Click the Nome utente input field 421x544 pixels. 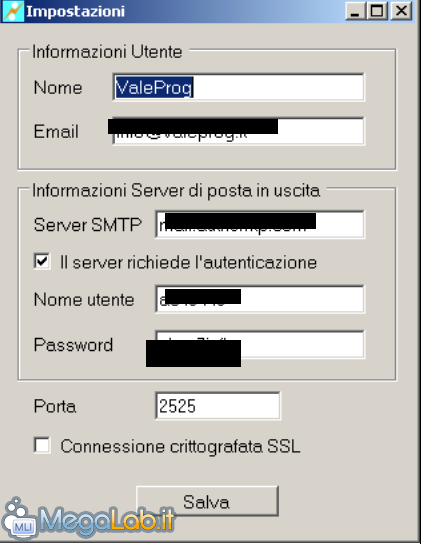click(260, 299)
